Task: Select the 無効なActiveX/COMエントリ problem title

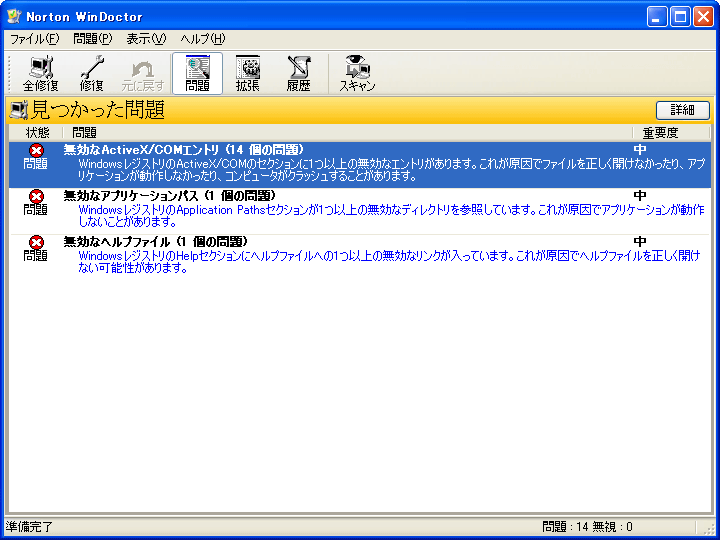Action: [184, 150]
